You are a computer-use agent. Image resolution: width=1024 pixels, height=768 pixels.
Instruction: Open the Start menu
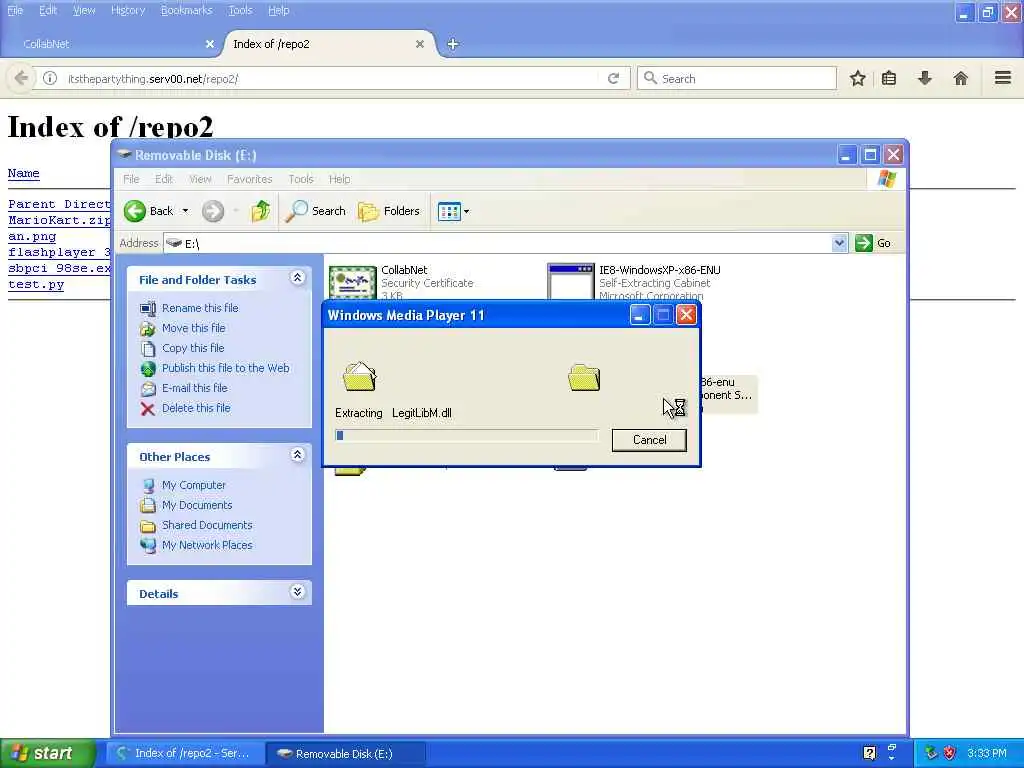pyautogui.click(x=47, y=753)
